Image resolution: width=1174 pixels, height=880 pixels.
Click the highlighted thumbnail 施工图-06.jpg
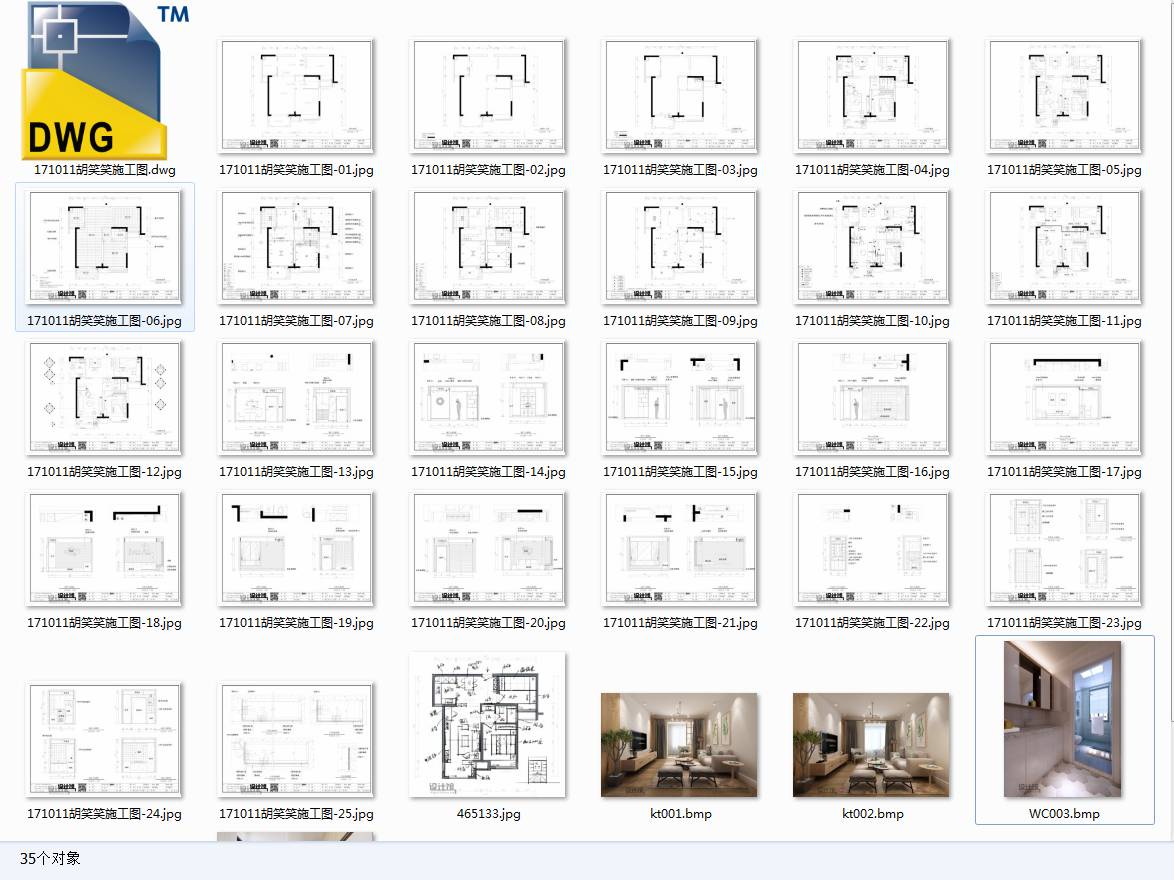point(104,247)
